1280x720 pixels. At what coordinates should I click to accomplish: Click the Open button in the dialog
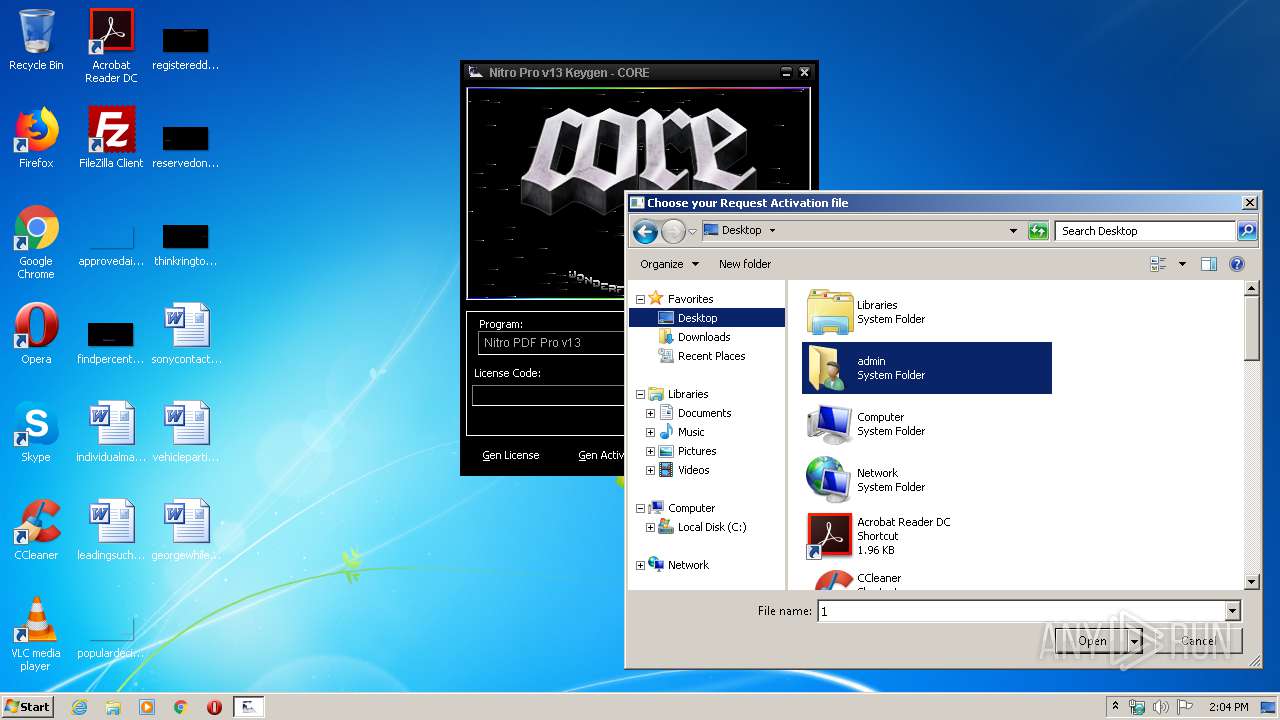coord(1092,641)
